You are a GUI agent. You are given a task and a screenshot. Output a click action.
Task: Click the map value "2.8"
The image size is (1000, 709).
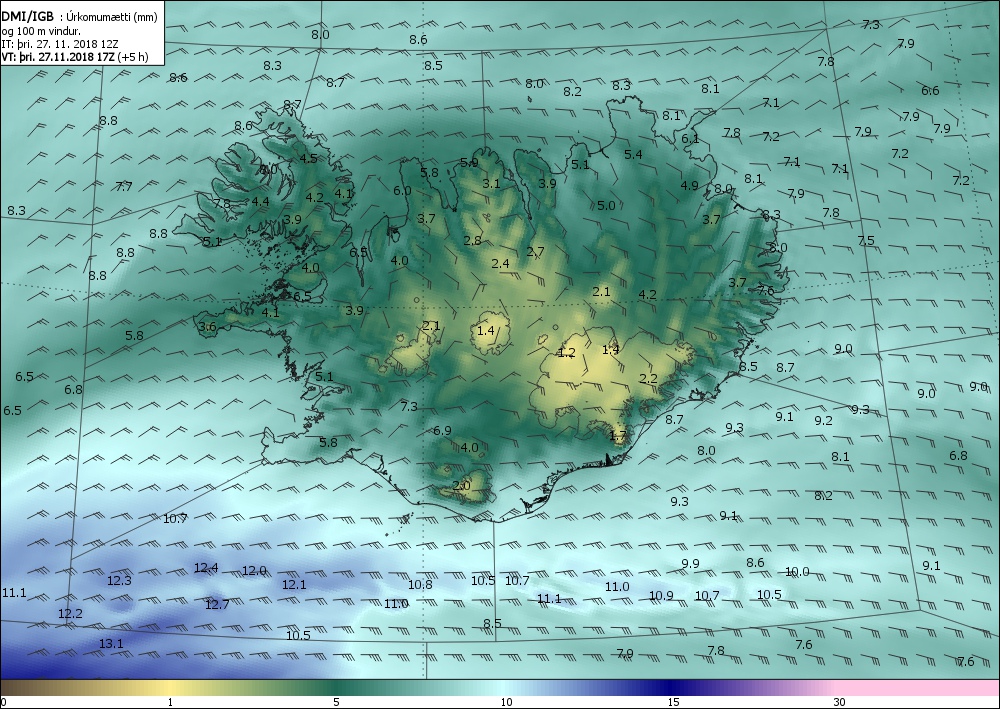tap(473, 241)
